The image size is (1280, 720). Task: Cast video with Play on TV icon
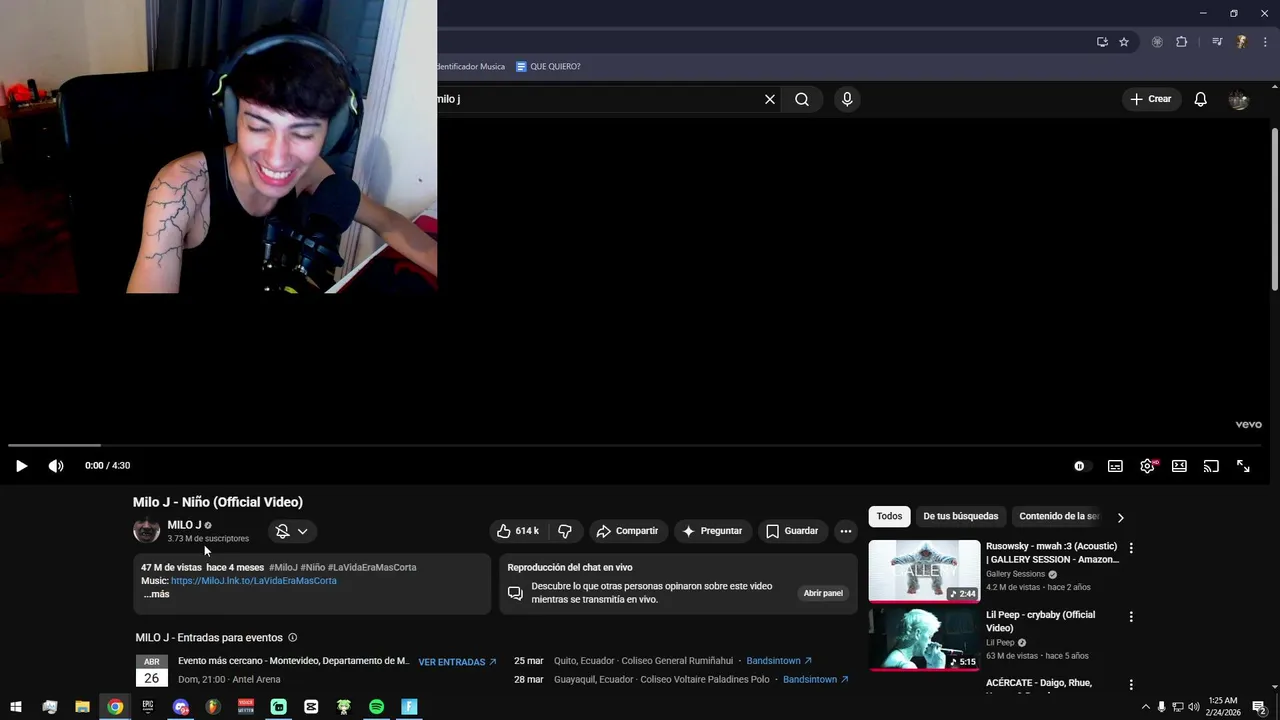pos(1211,466)
